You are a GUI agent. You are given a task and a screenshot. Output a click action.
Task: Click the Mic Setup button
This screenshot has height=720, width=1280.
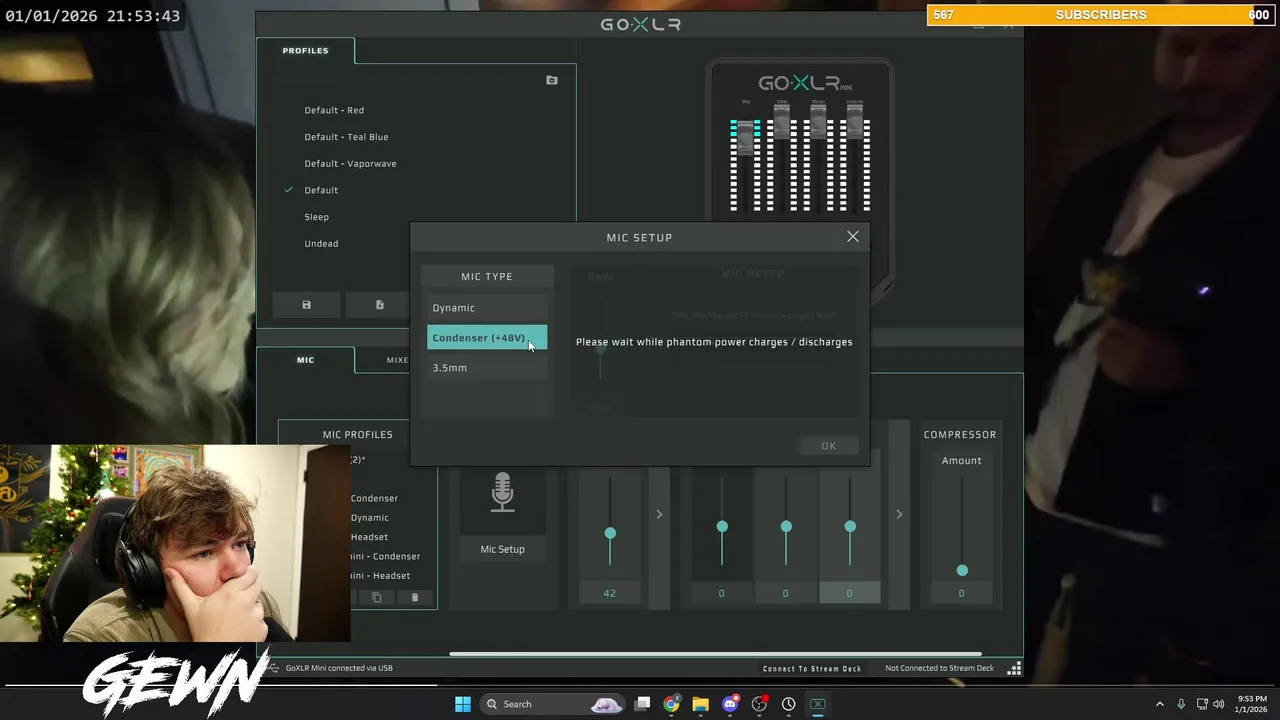click(502, 549)
